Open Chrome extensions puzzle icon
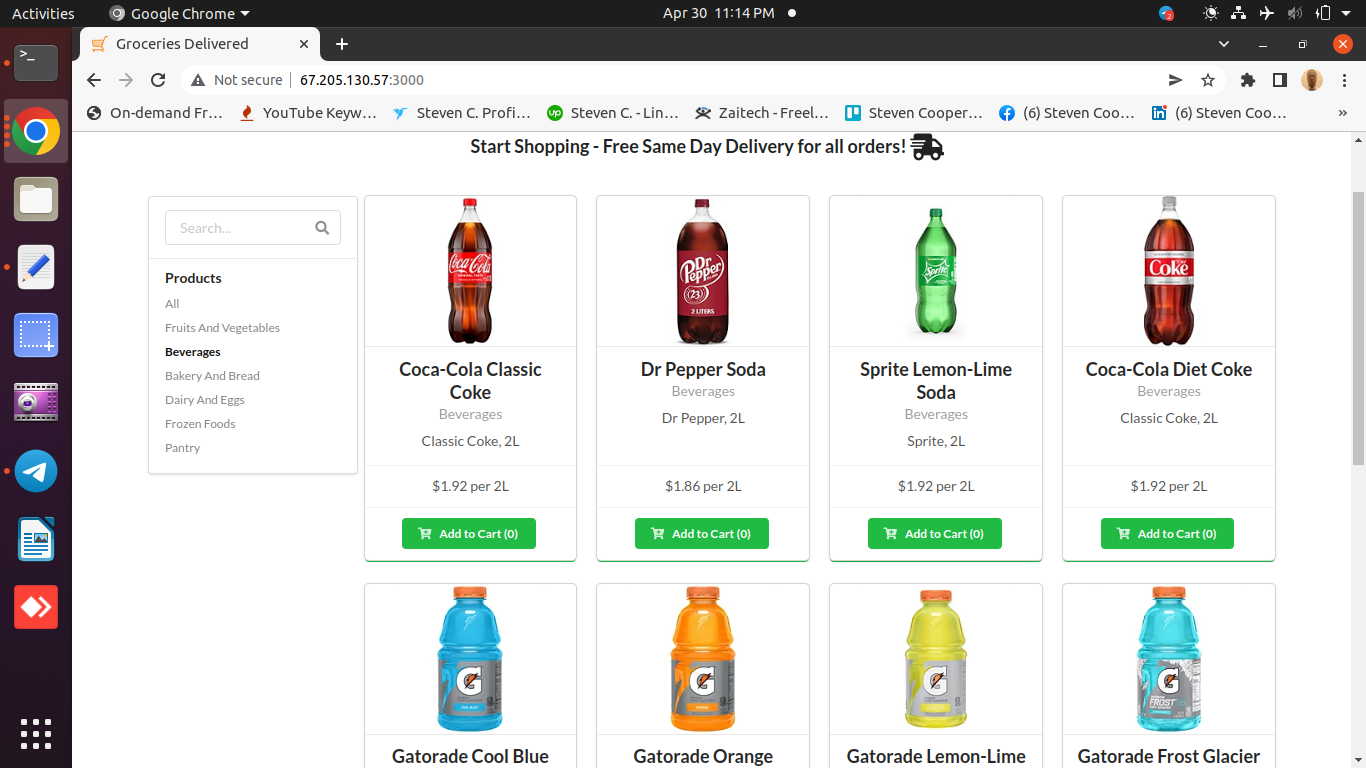Screen dimensions: 1366x768 [1247, 80]
